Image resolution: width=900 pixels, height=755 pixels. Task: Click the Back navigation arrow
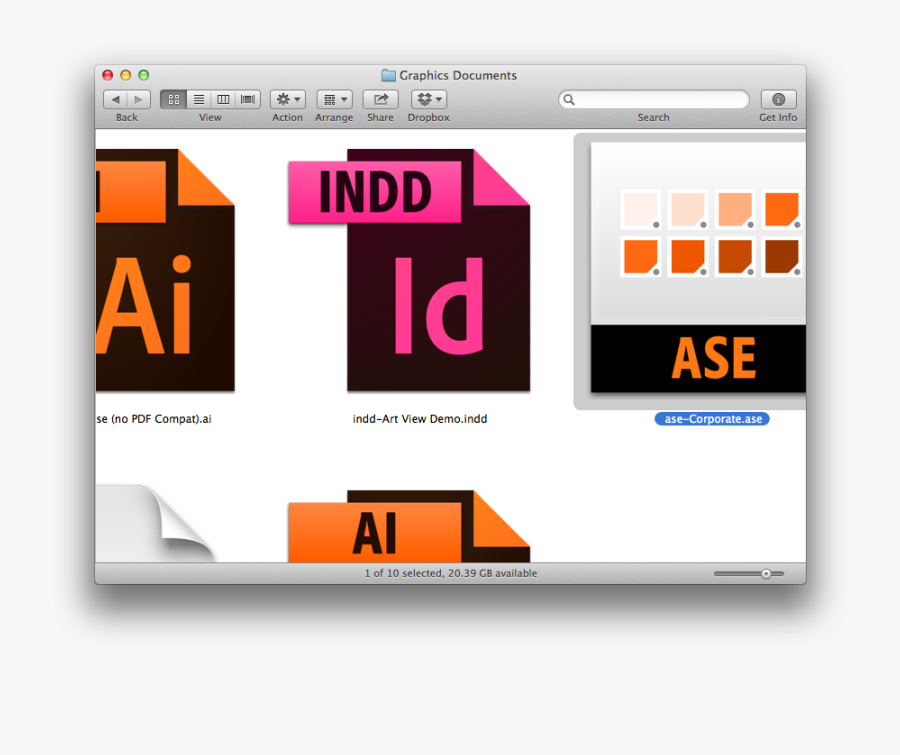(x=115, y=98)
